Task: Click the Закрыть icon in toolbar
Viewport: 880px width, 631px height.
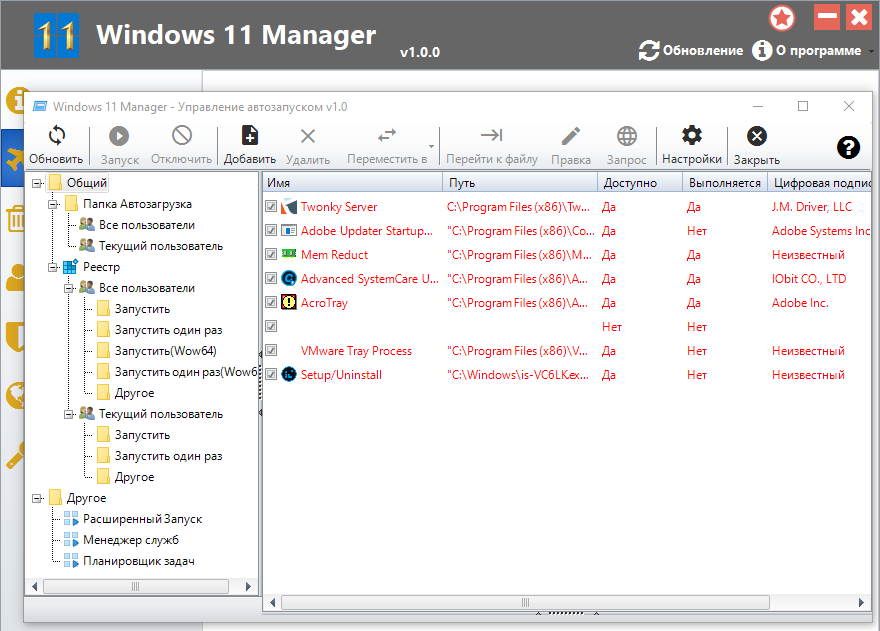Action: [x=757, y=136]
